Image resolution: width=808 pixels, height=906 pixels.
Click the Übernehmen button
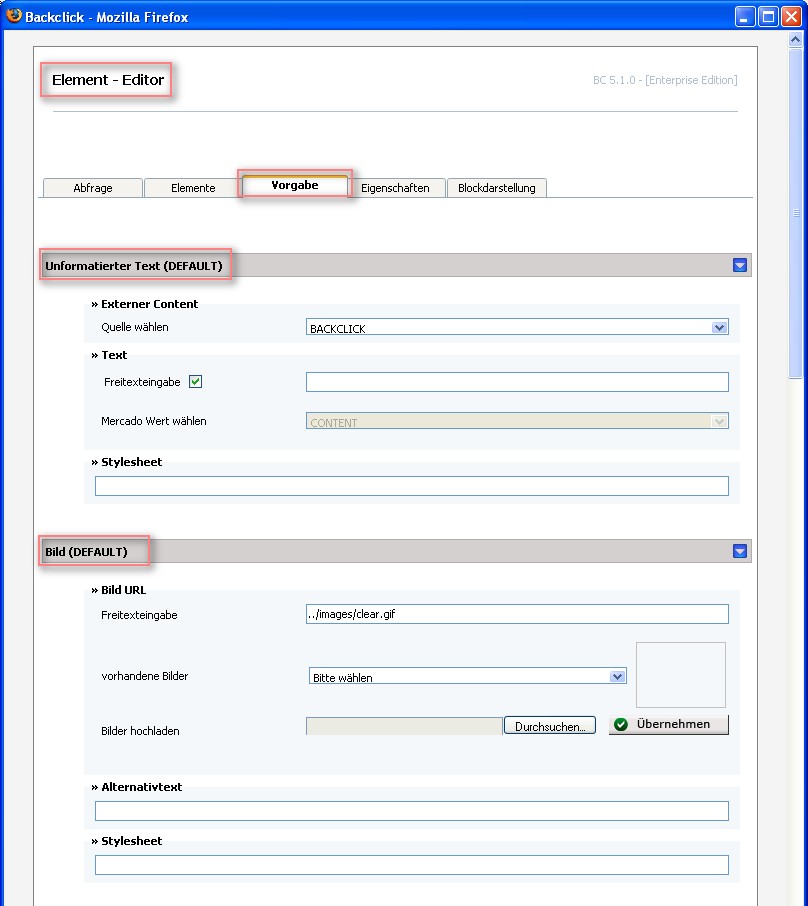pos(669,725)
